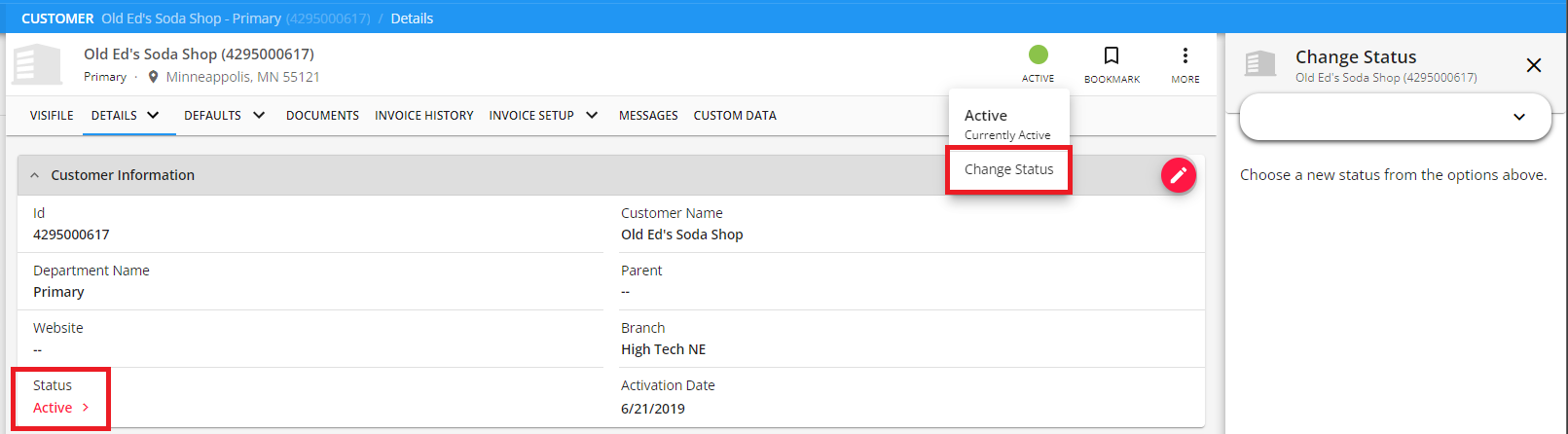The width and height of the screenshot is (1568, 434).
Task: Collapse the Customer Information section
Action: click(x=35, y=175)
